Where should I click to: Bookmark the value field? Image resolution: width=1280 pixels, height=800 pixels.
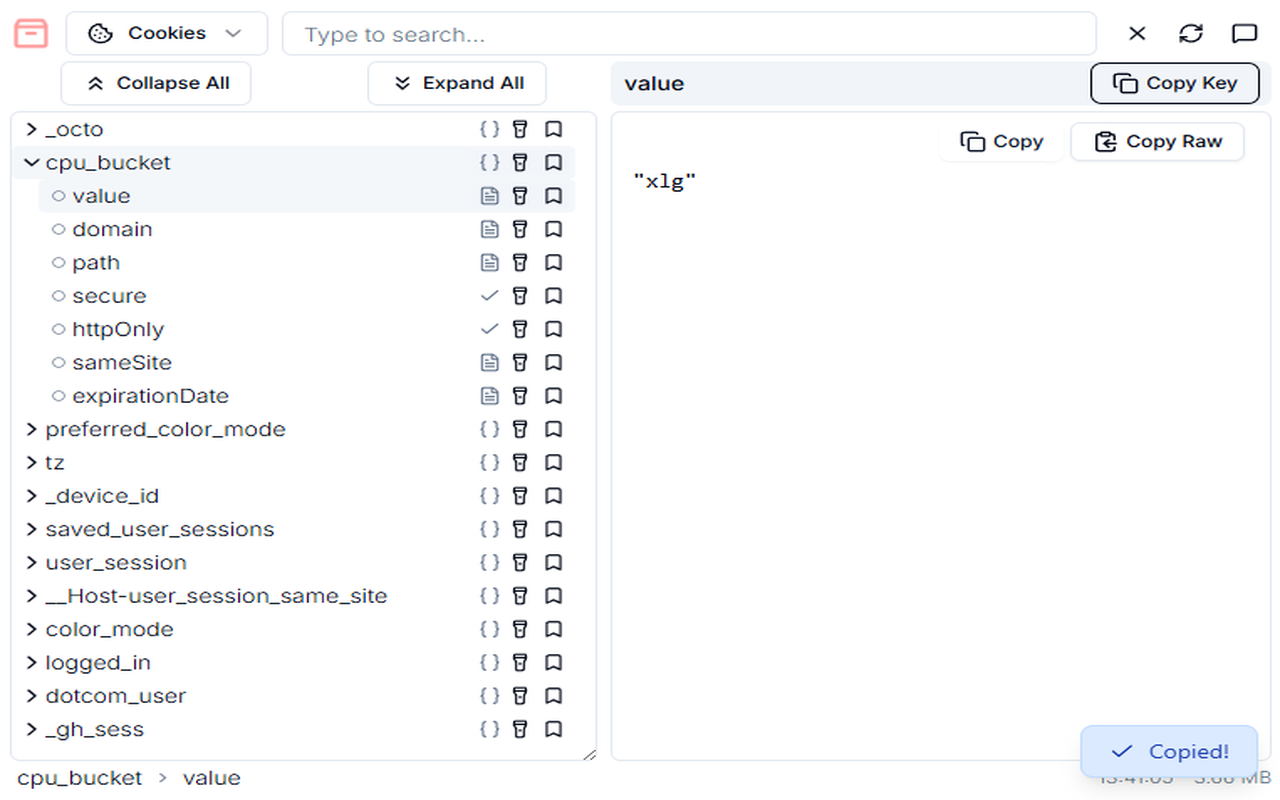point(554,196)
